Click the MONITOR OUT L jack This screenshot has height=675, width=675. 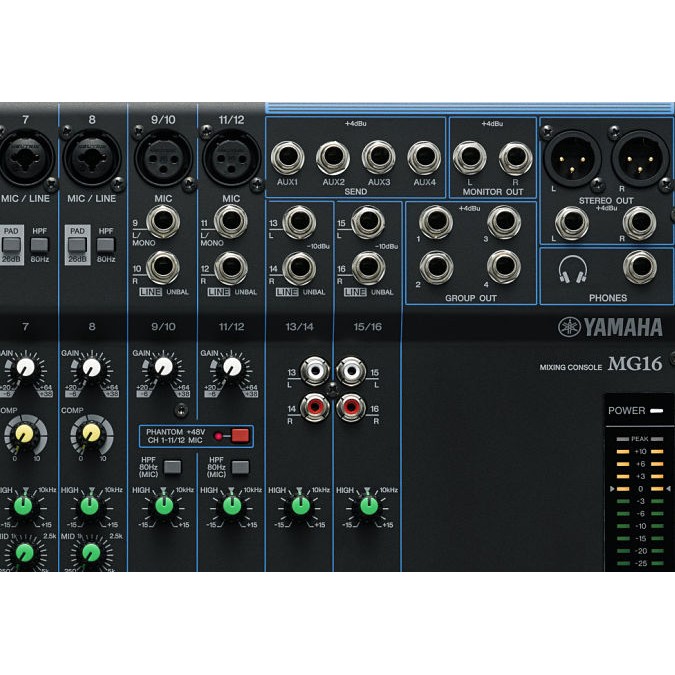470,158
